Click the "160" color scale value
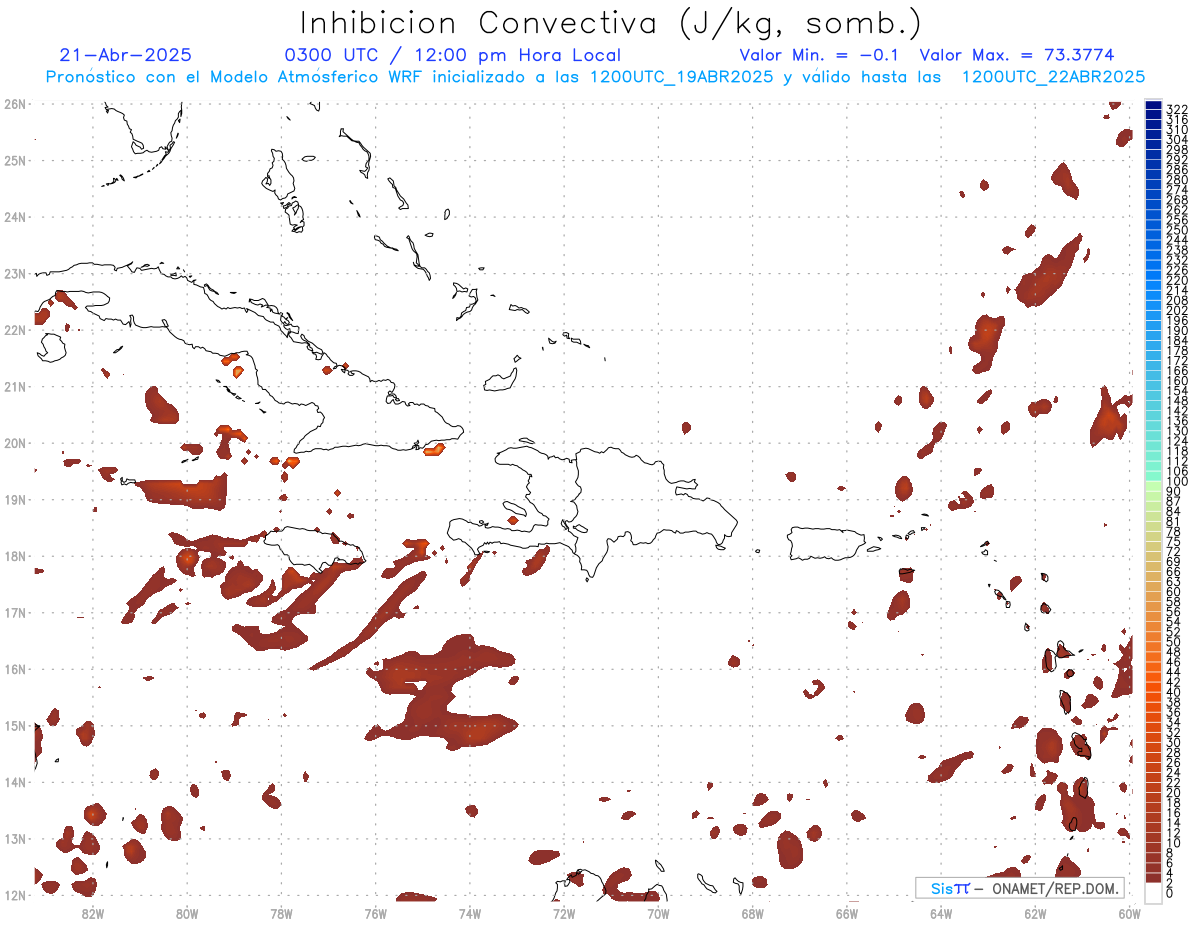This screenshot has width=1200, height=927. pos(1177,381)
